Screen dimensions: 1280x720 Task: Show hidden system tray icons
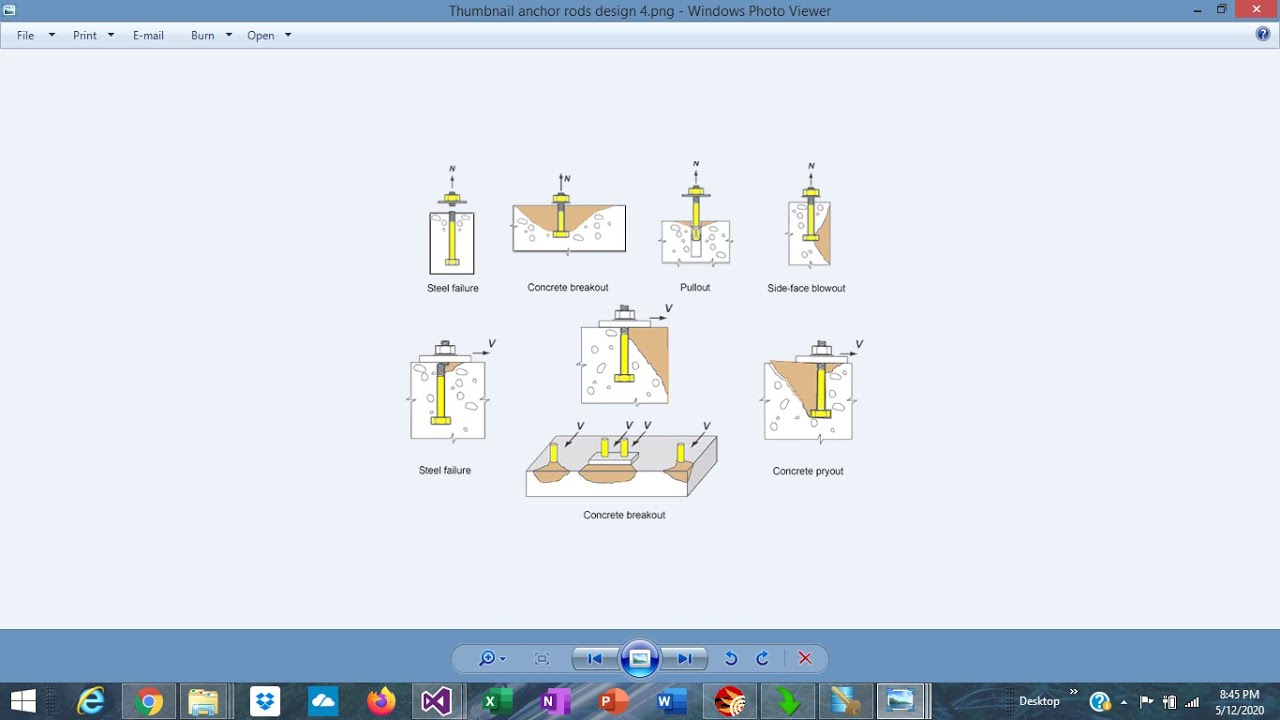tap(1124, 702)
